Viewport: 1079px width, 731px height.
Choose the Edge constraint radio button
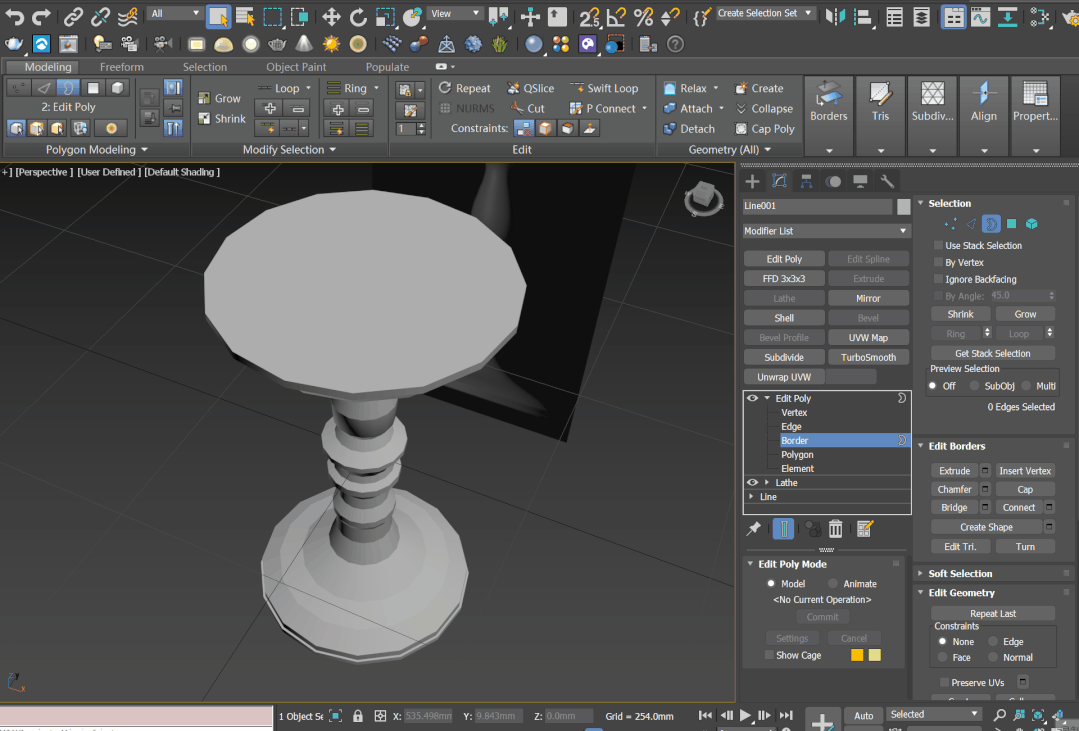pyautogui.click(x=993, y=641)
